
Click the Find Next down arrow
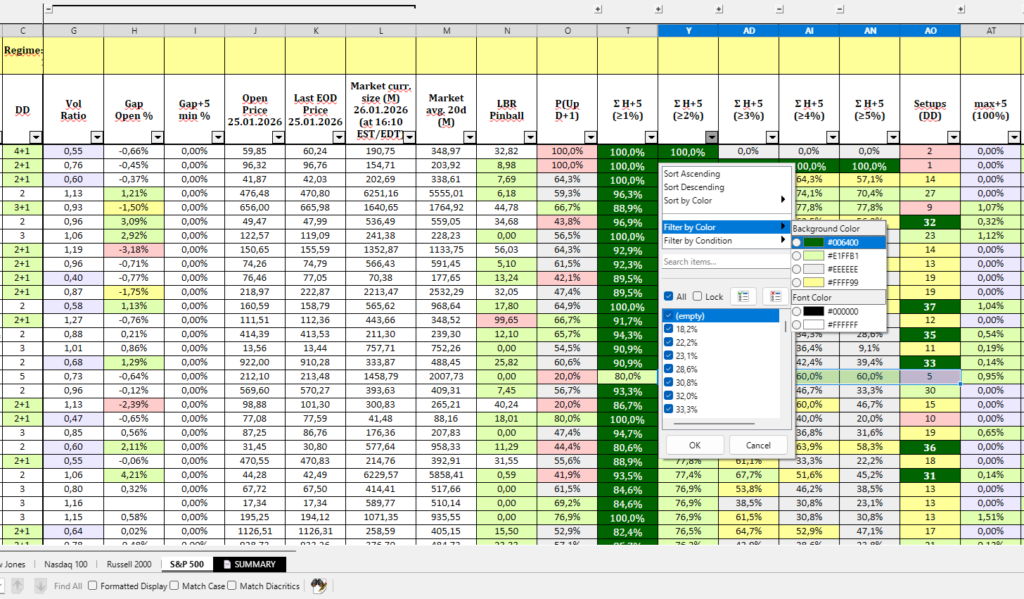[38, 586]
